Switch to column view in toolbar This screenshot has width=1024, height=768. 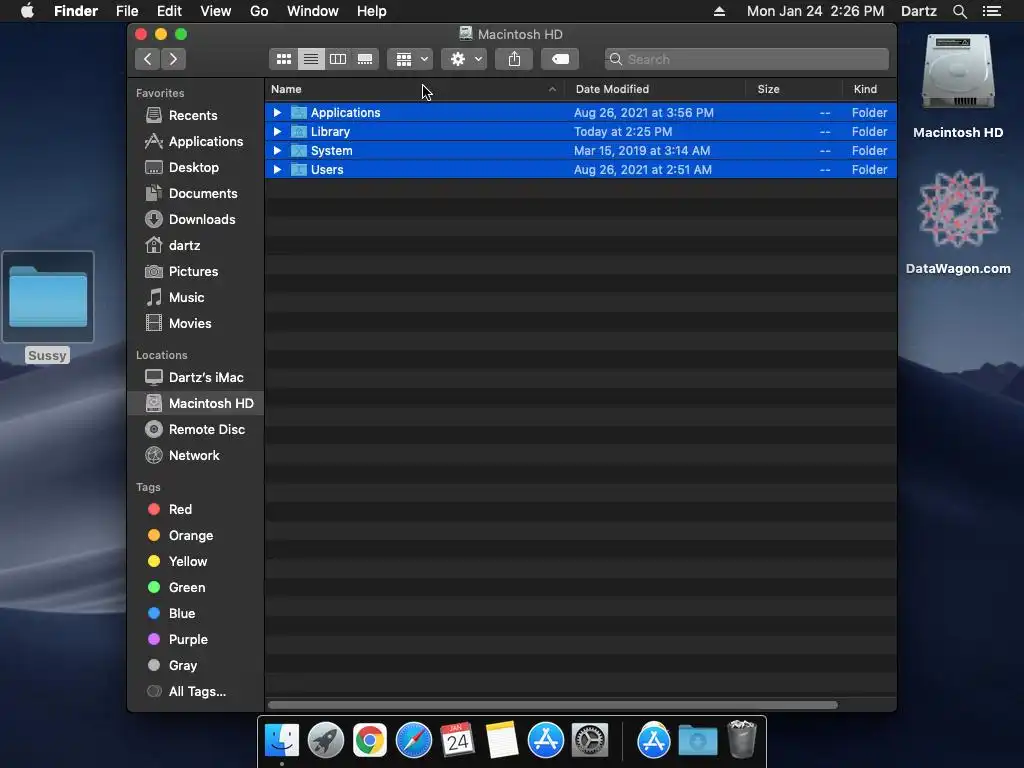(x=338, y=59)
